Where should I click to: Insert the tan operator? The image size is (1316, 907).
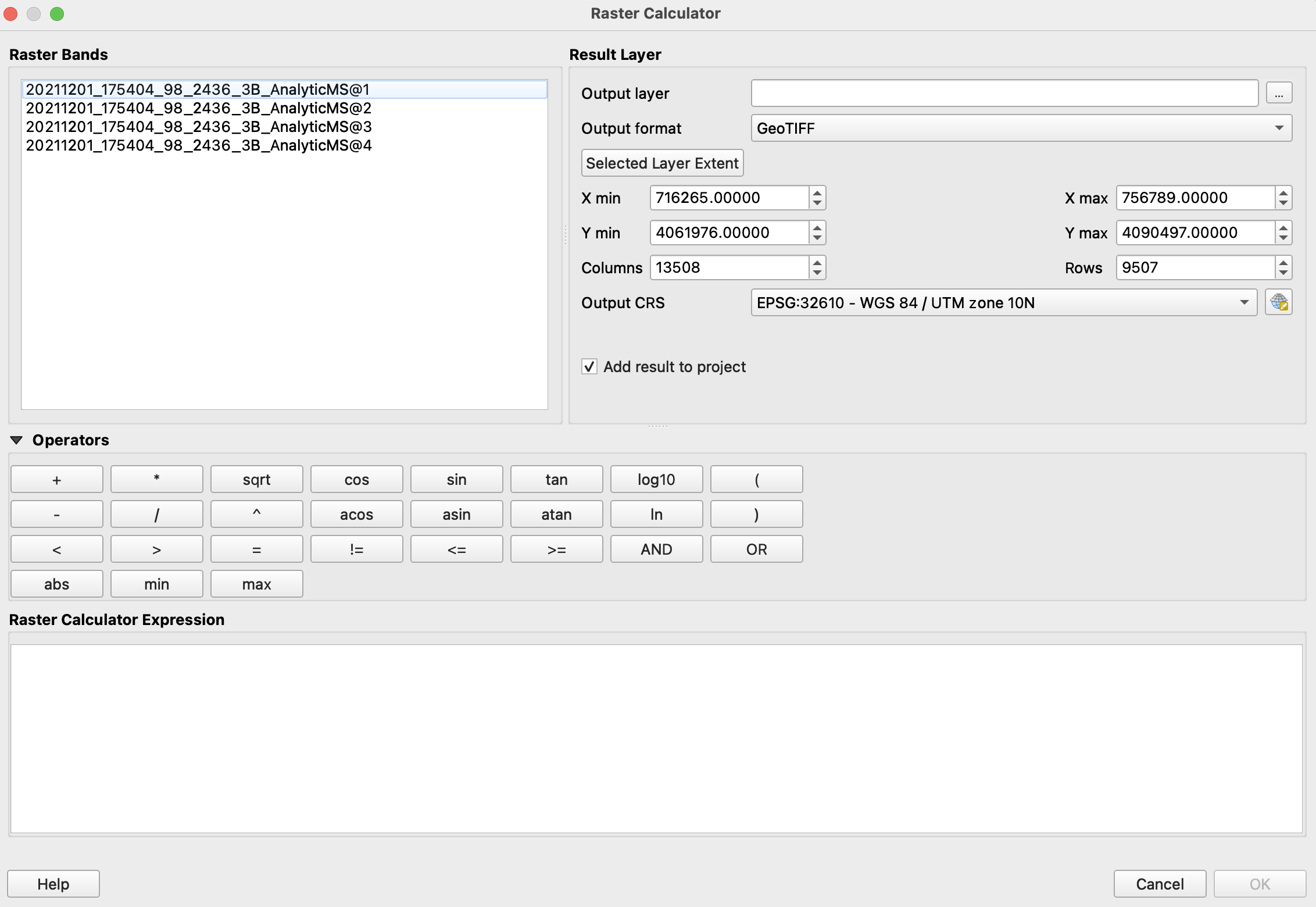click(557, 479)
